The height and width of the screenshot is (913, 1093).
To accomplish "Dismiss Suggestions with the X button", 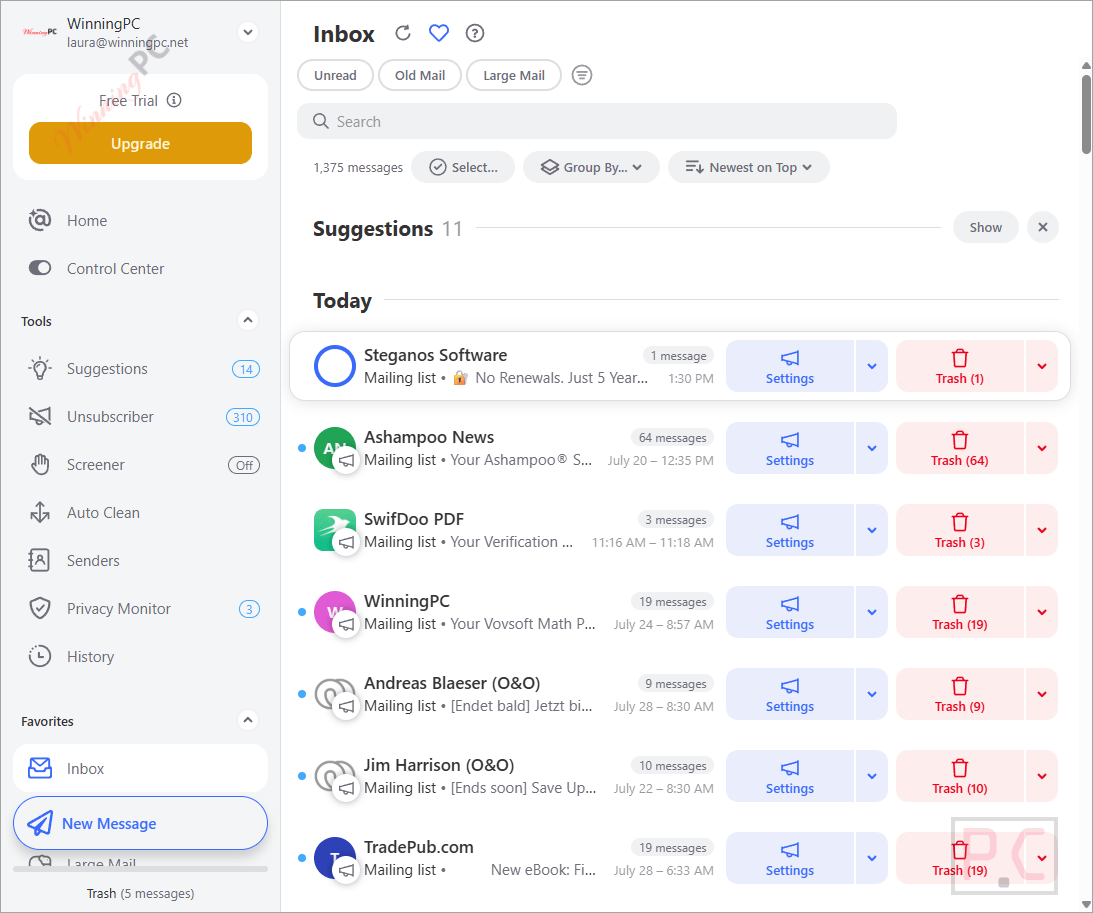I will click(x=1043, y=227).
